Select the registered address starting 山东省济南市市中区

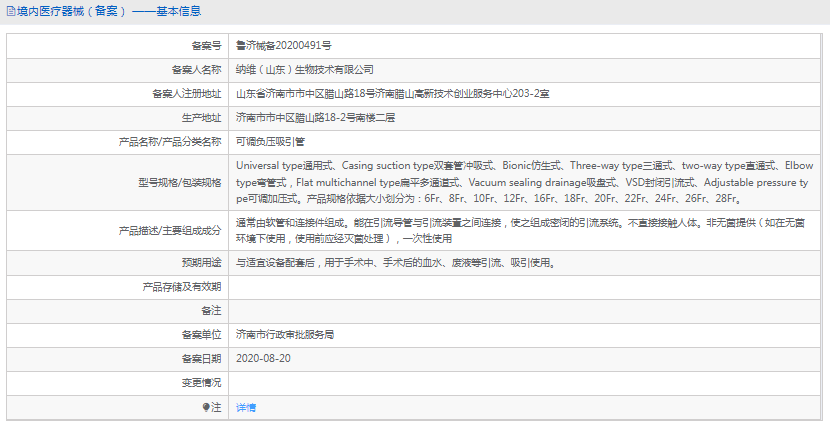pos(392,94)
